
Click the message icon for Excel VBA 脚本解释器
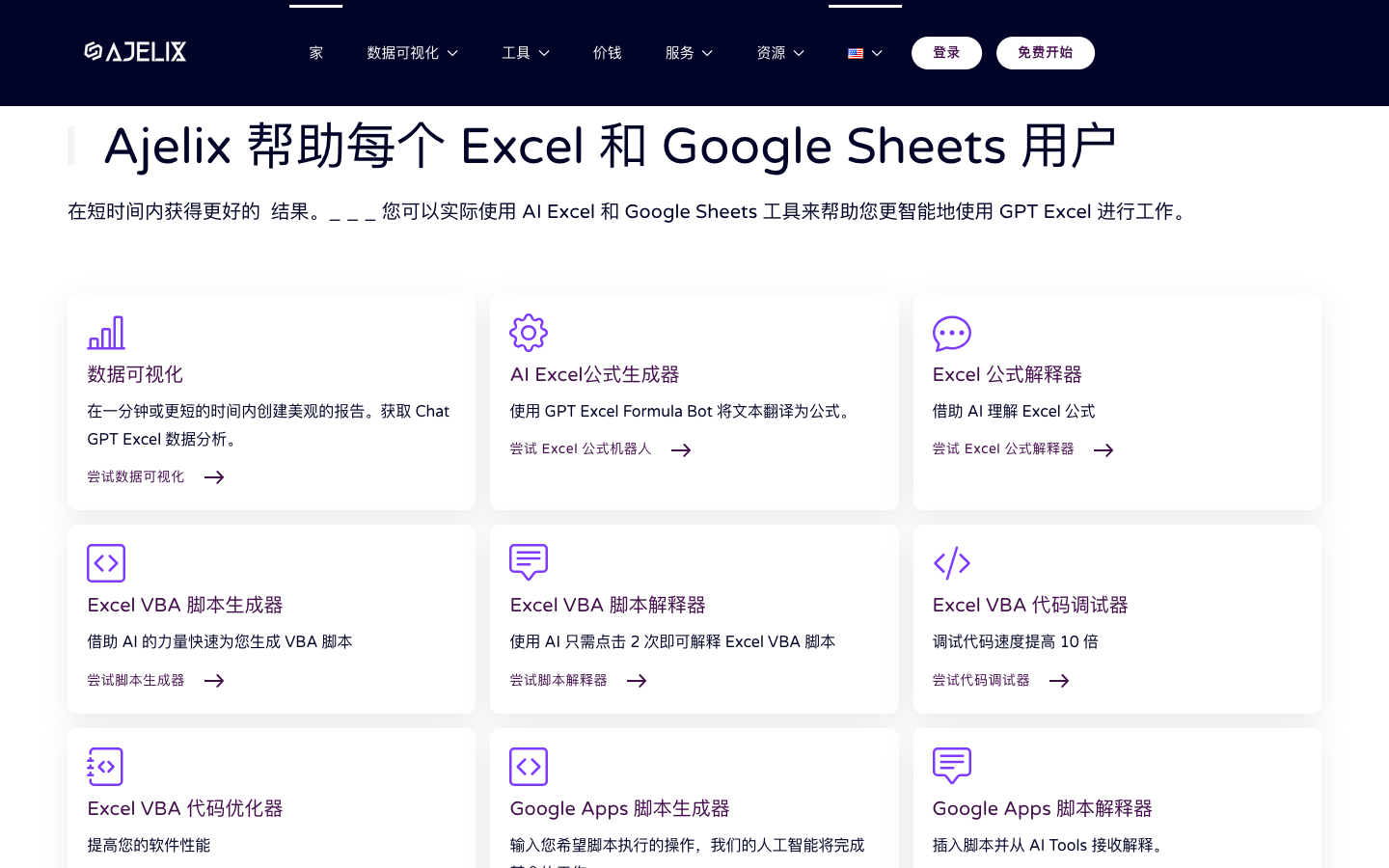pos(529,562)
